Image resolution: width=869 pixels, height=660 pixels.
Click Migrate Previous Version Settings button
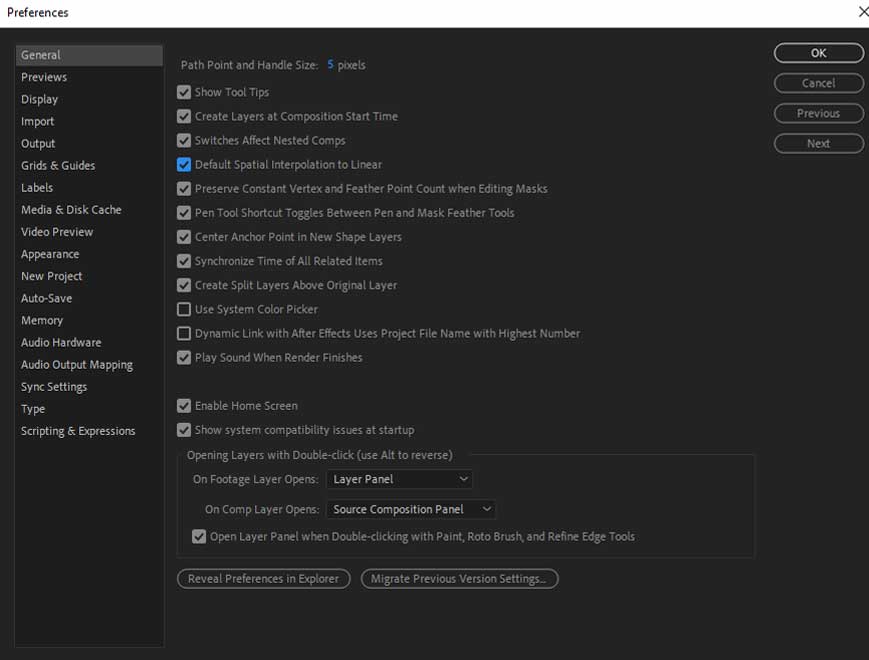pos(459,579)
